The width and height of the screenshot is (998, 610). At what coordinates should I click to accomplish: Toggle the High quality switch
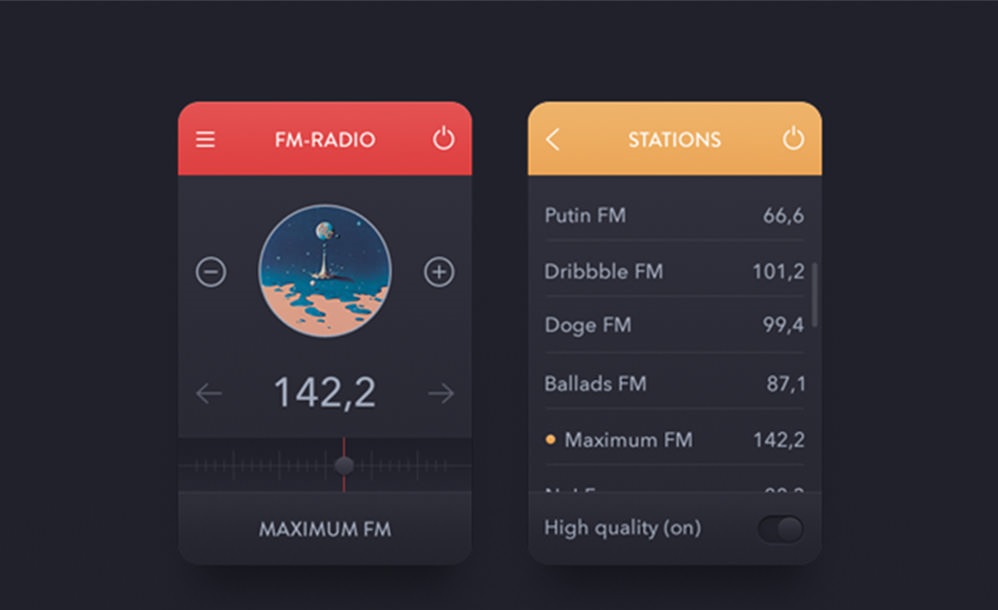(x=780, y=529)
